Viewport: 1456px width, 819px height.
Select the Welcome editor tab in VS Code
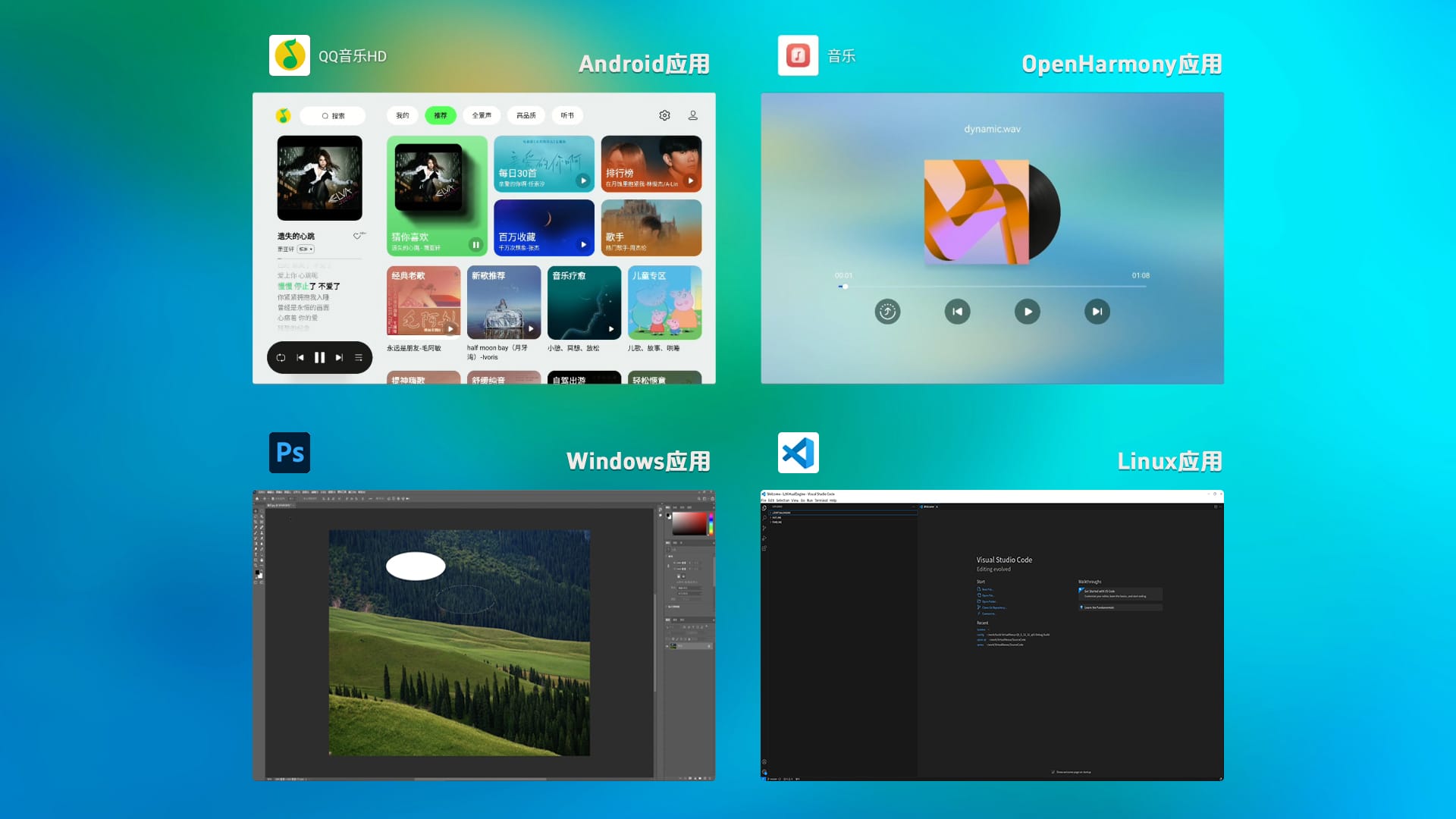coord(929,507)
